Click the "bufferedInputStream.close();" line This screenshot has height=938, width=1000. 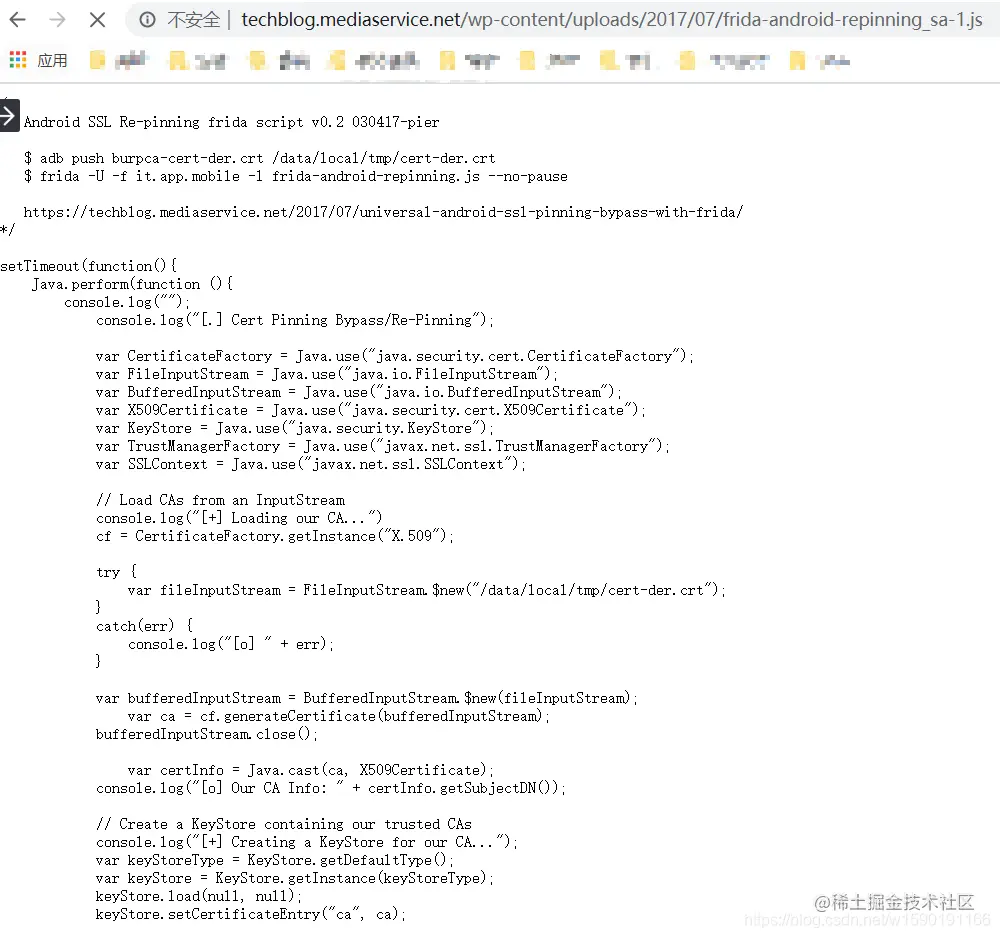pos(207,734)
